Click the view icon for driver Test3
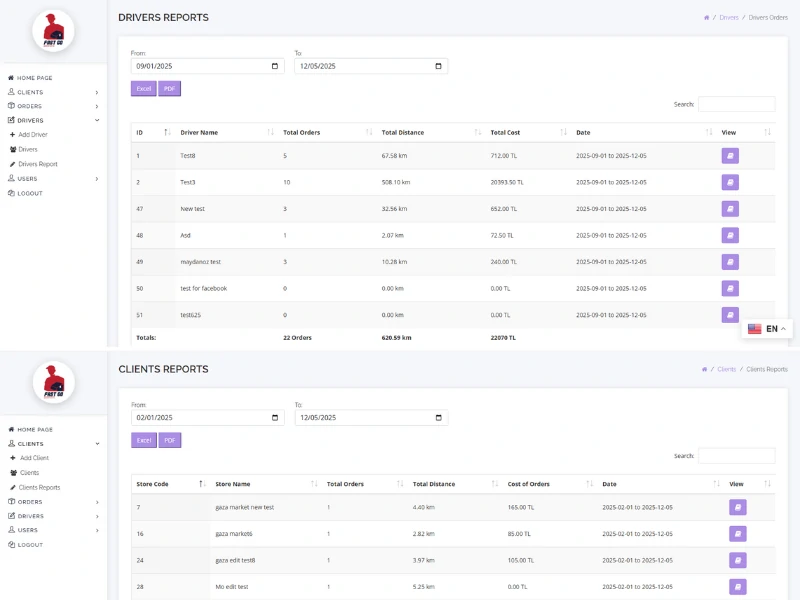Image resolution: width=800 pixels, height=600 pixels. coord(730,182)
